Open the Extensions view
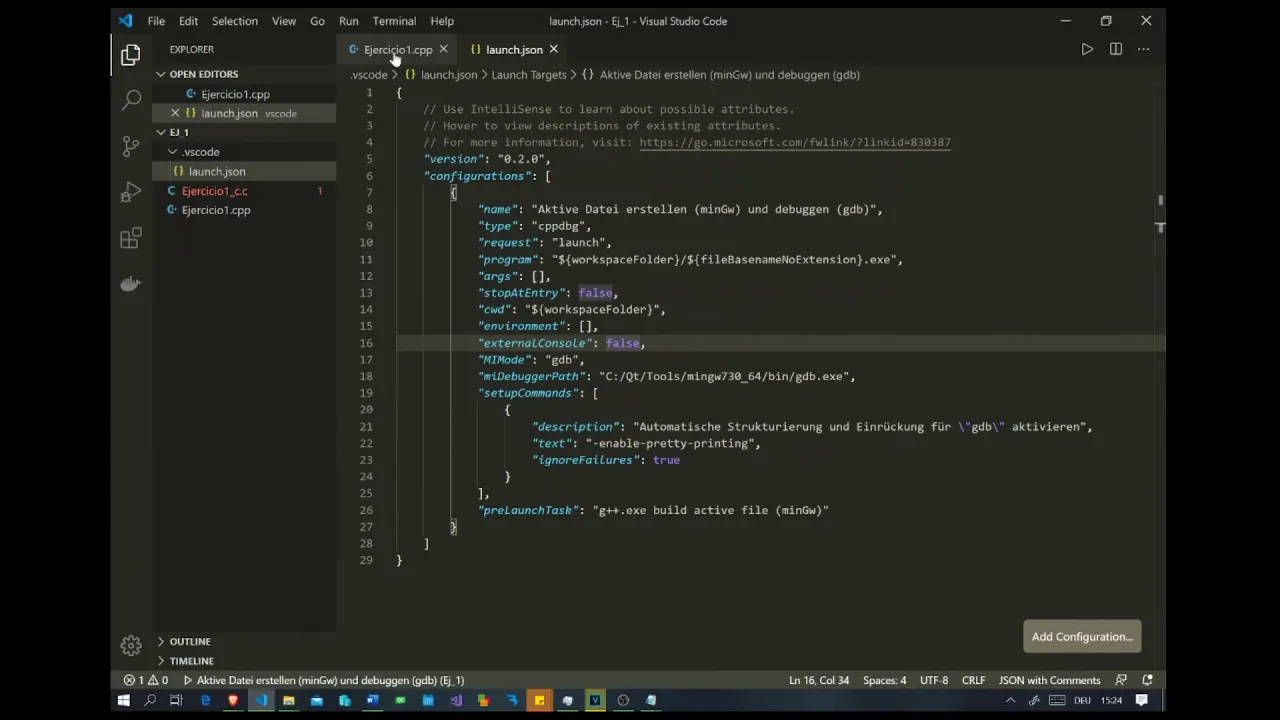Screen dimensions: 1280x720 pos(131,238)
